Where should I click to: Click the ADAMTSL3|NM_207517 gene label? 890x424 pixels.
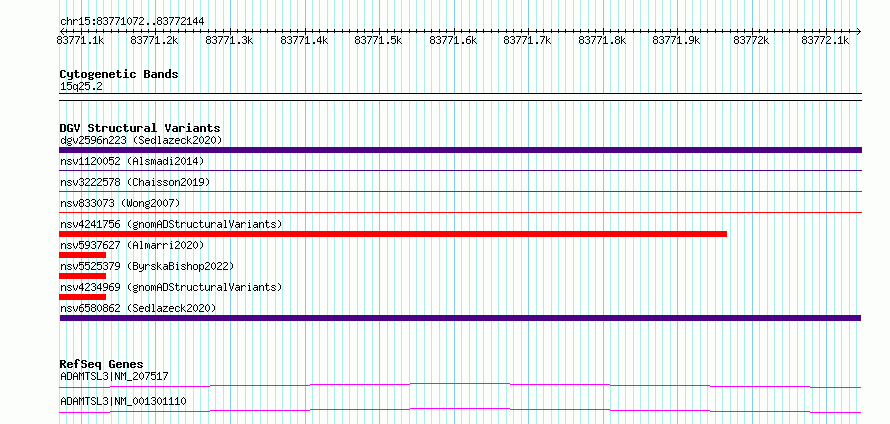click(x=114, y=376)
